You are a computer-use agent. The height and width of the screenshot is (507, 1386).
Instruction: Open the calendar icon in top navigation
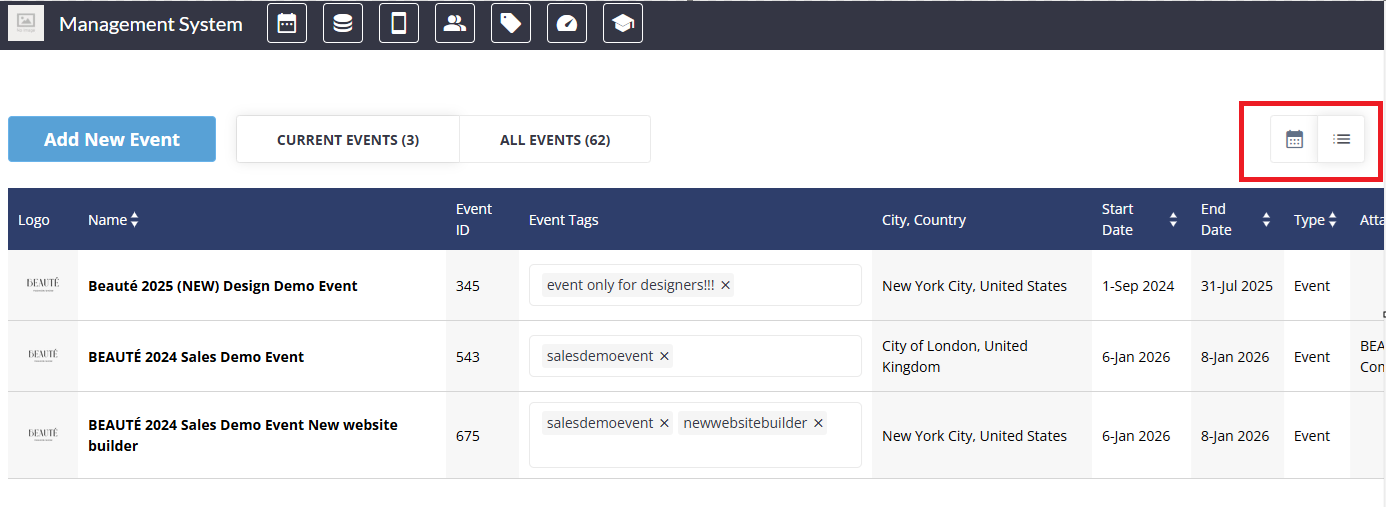(287, 24)
